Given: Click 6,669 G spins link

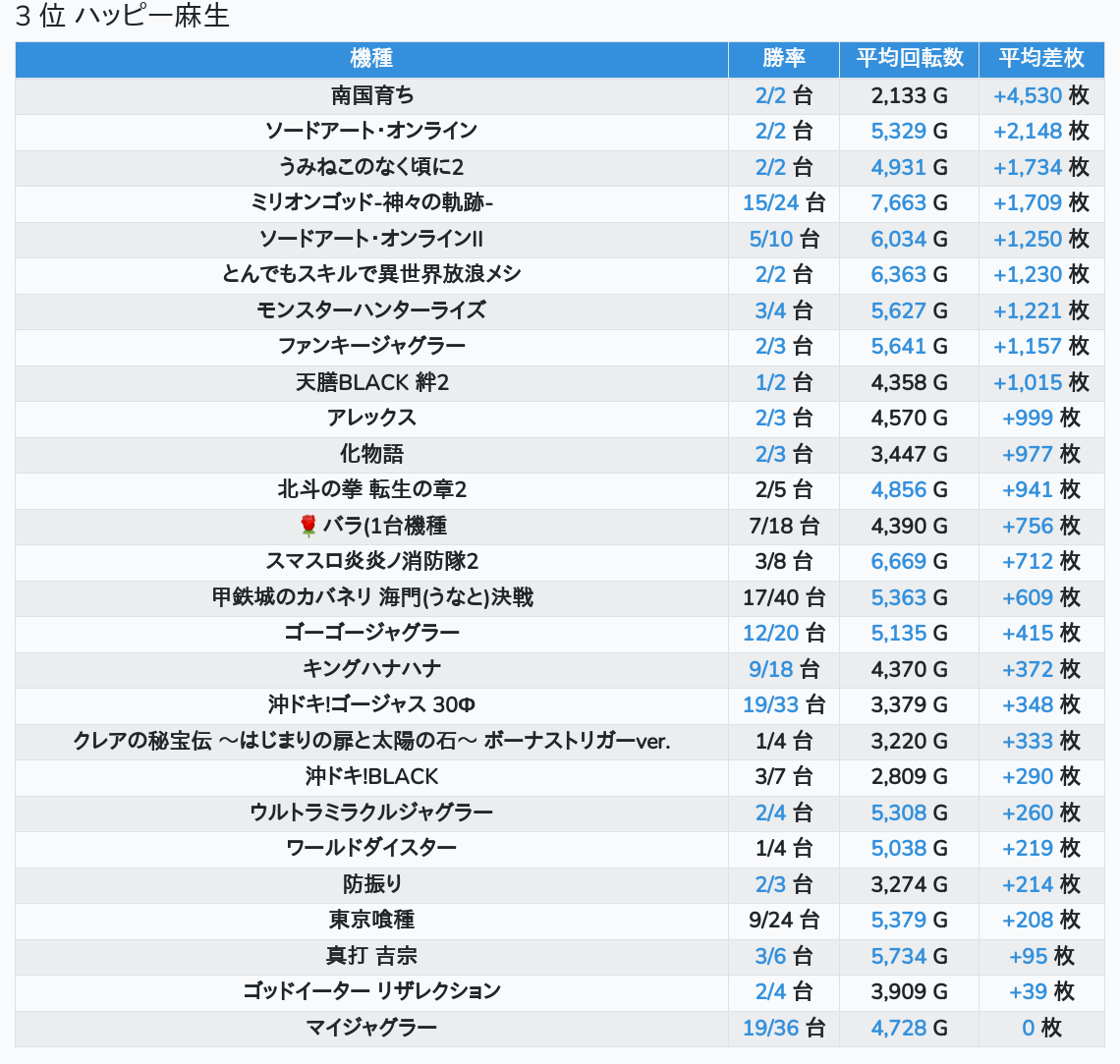Looking at the screenshot, I should click(899, 562).
